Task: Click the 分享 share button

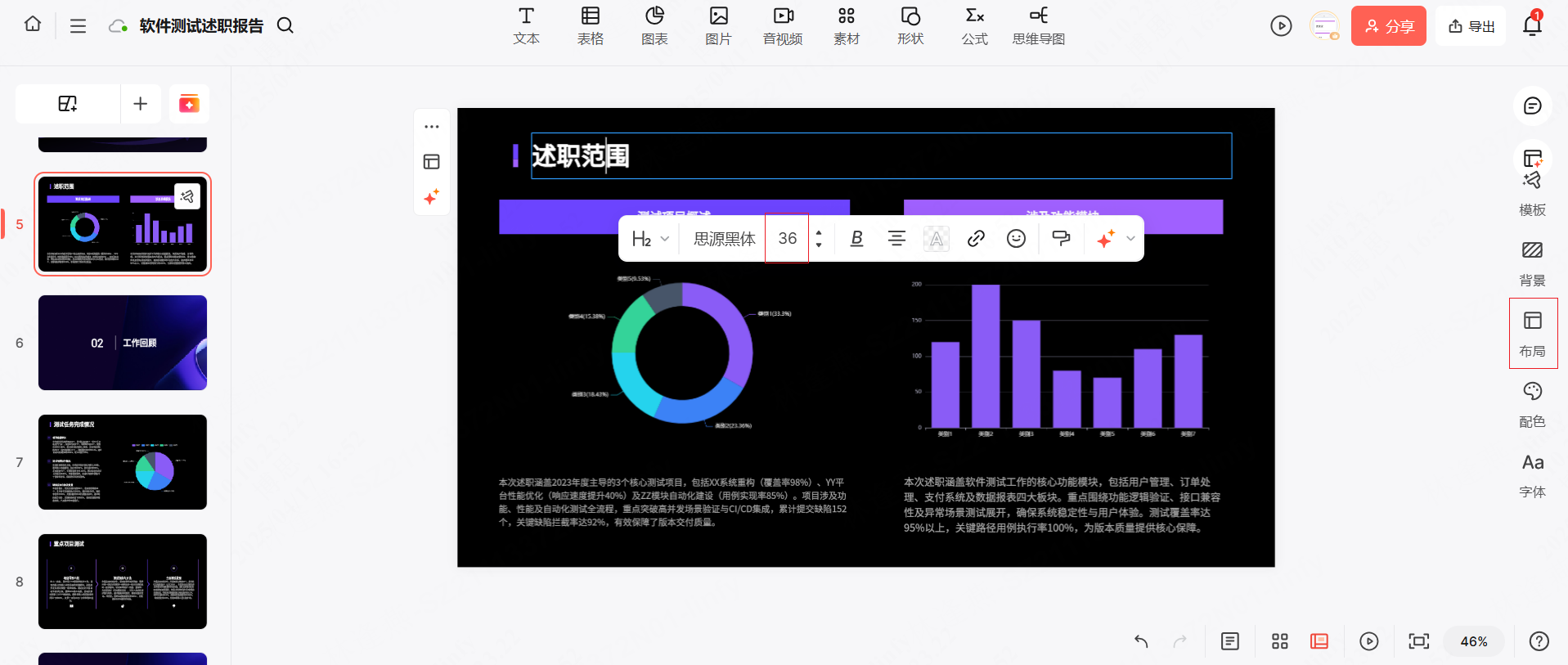Action: 1388,26
